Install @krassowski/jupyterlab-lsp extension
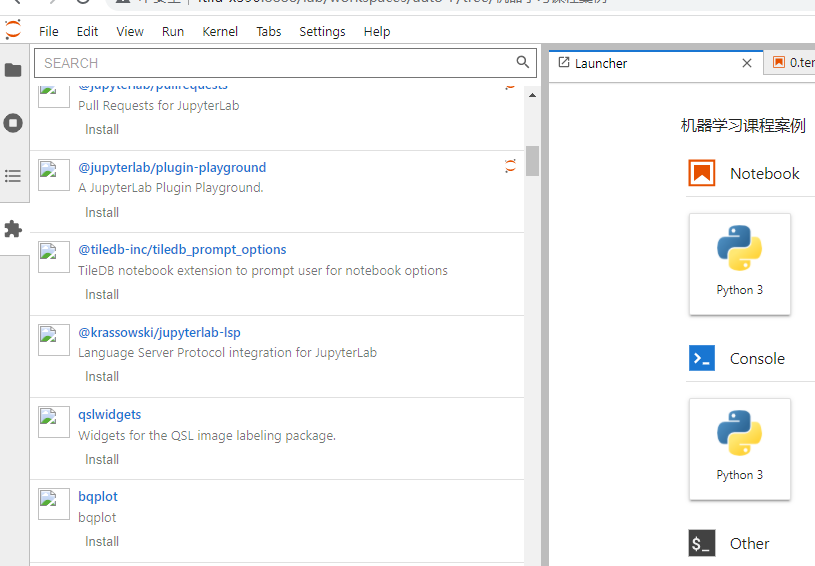This screenshot has height=566, width=815. click(x=102, y=377)
